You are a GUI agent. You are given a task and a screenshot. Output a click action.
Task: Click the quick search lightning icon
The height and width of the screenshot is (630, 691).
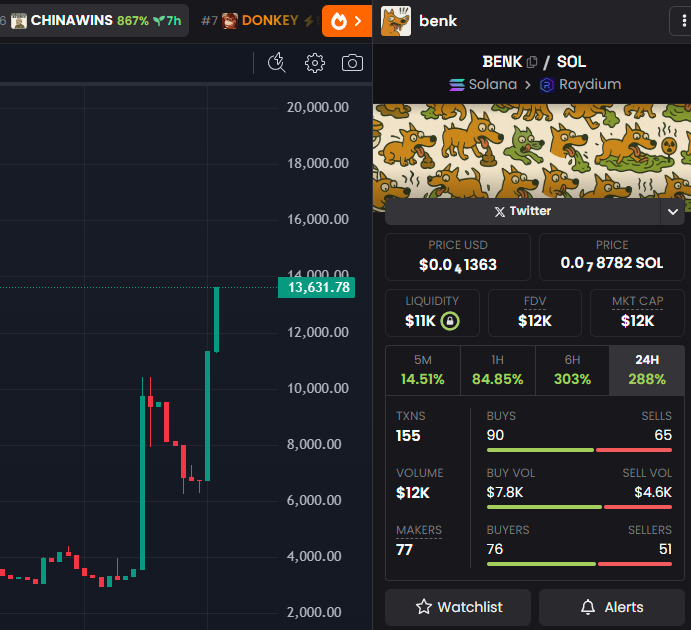tap(277, 63)
